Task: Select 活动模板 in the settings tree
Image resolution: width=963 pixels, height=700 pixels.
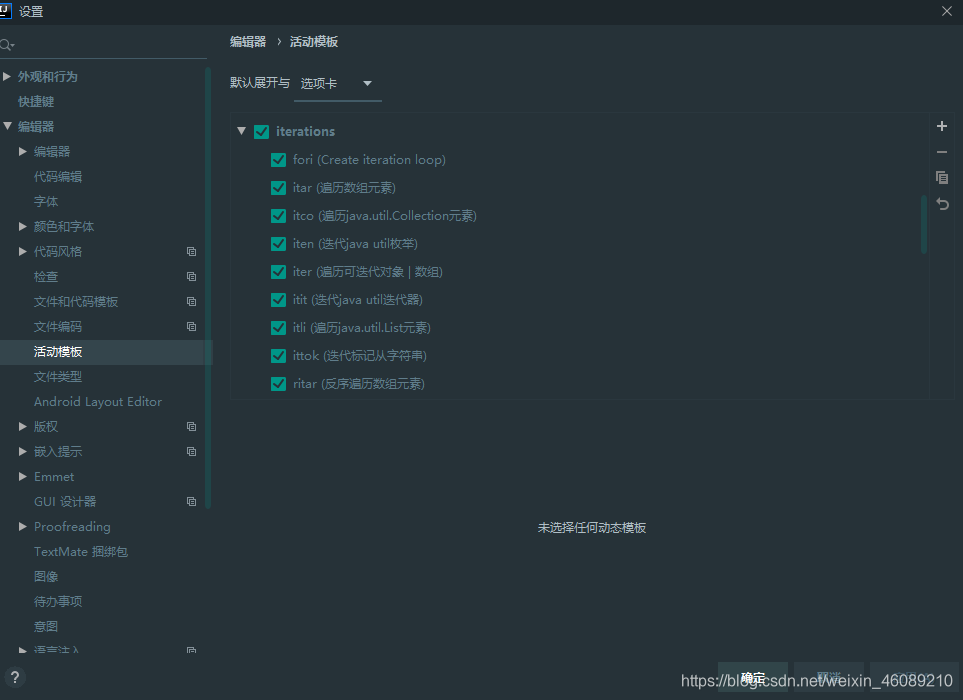Action: (x=58, y=352)
